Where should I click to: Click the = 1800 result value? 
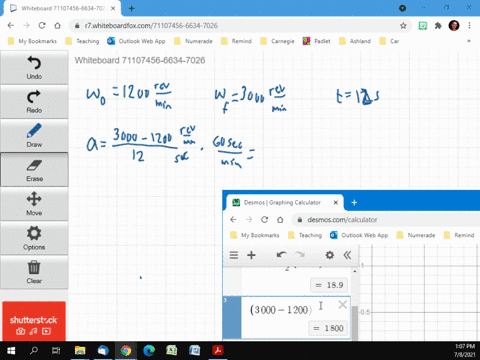(x=329, y=328)
